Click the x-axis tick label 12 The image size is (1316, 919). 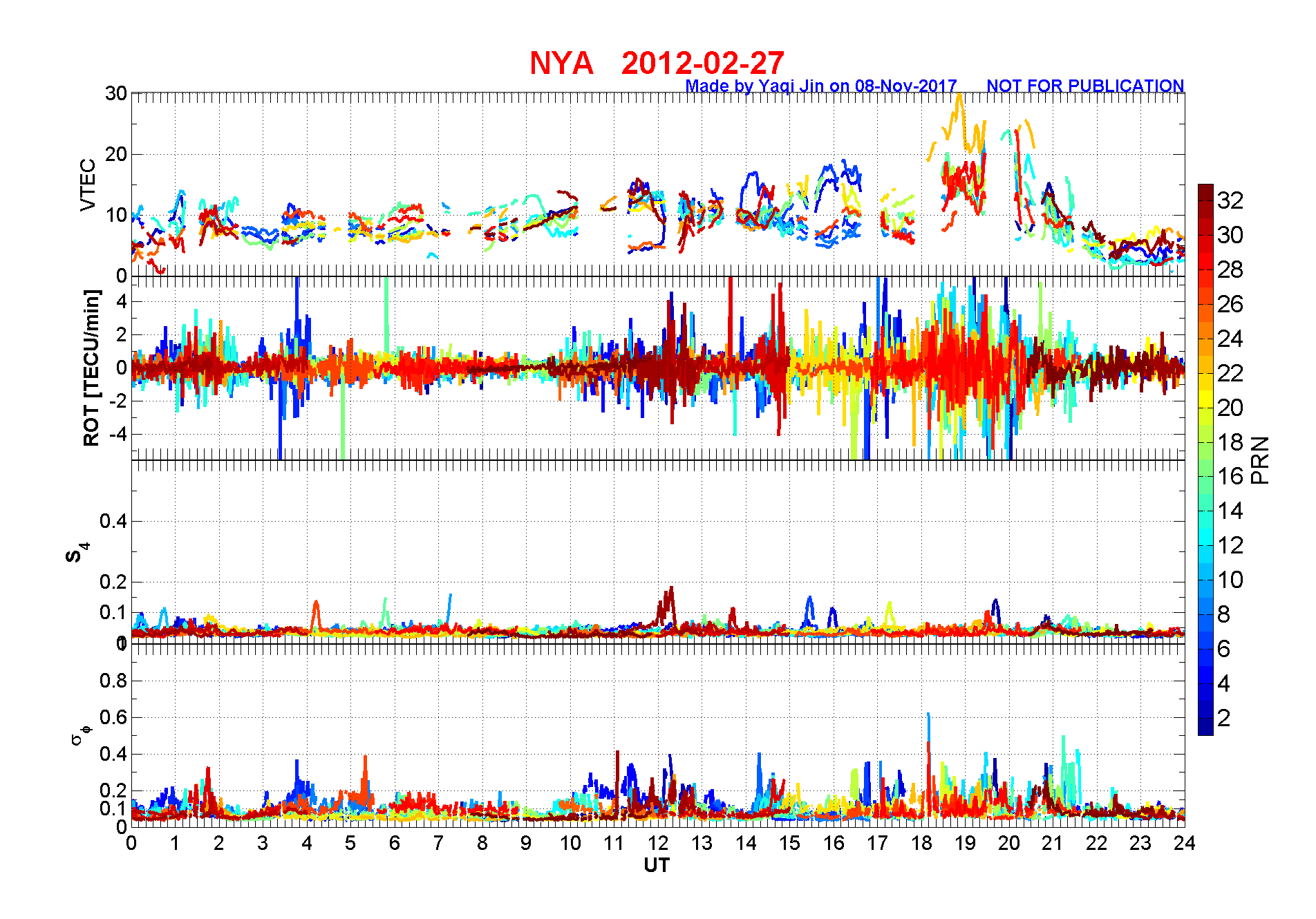(658, 843)
